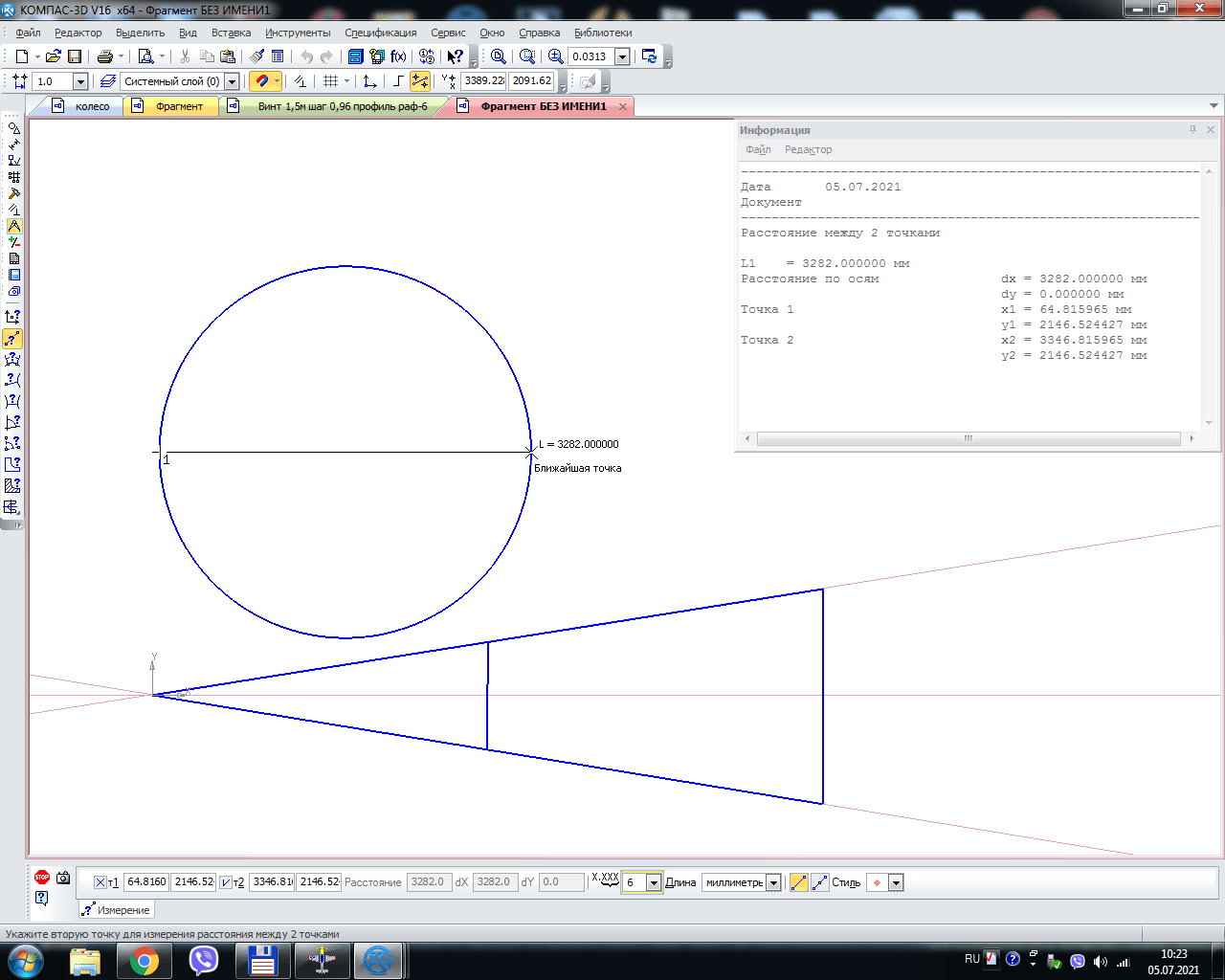
Task: Select the Geometry tools panel icon
Action: 13,128
